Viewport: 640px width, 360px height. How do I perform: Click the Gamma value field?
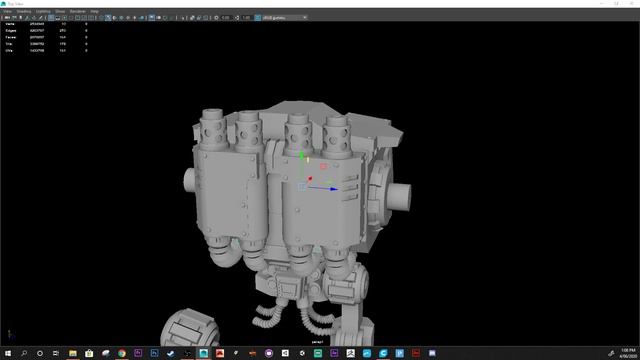pyautogui.click(x=247, y=18)
